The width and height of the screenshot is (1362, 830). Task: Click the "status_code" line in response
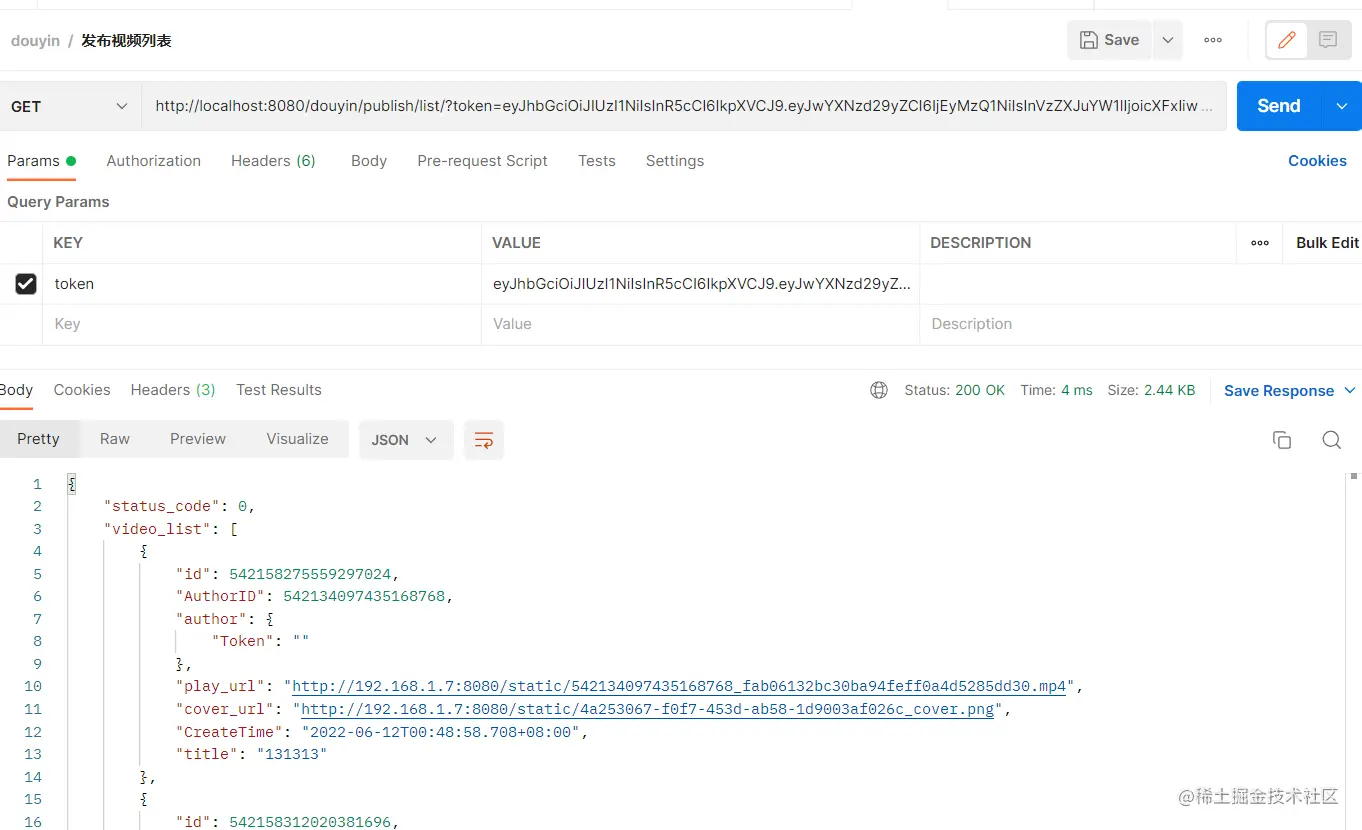[x=180, y=506]
